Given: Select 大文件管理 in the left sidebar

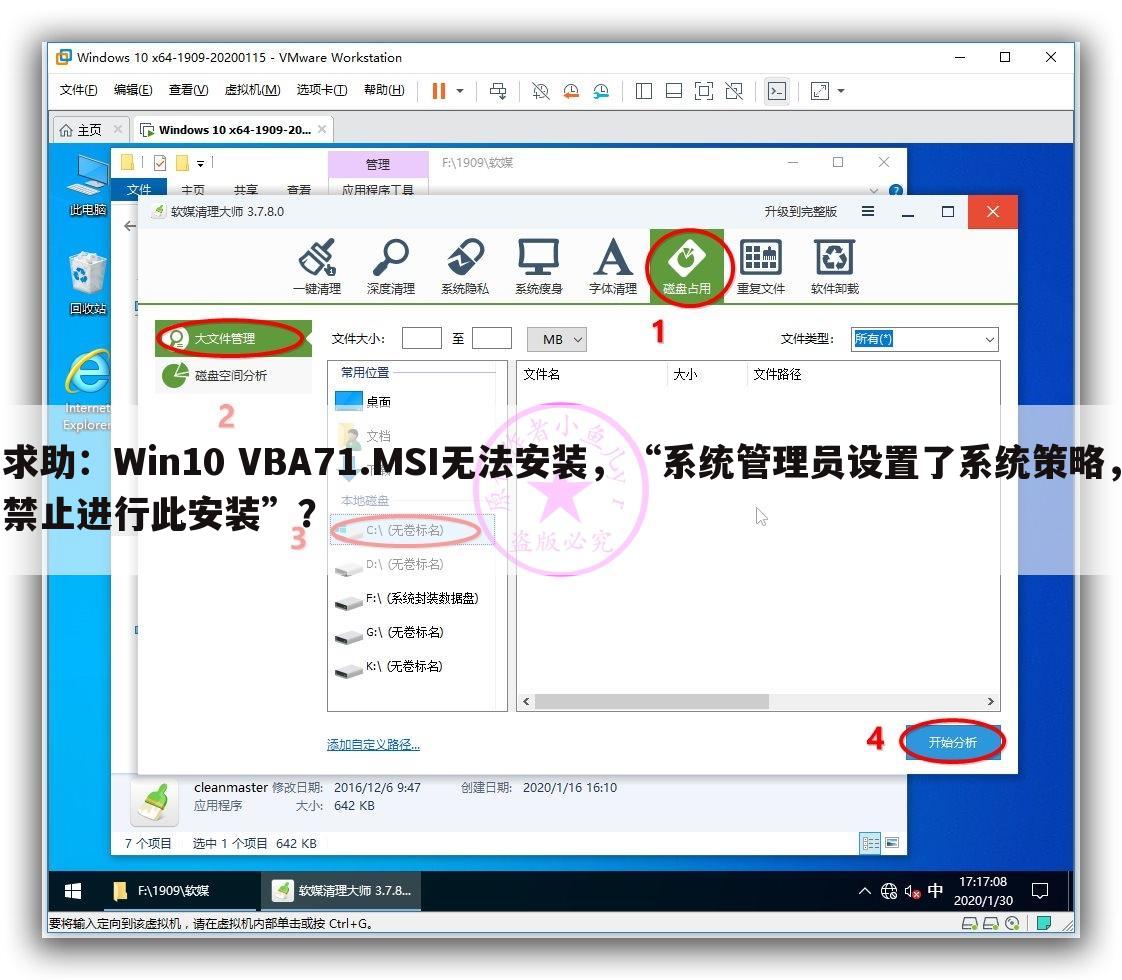Looking at the screenshot, I should click(233, 338).
